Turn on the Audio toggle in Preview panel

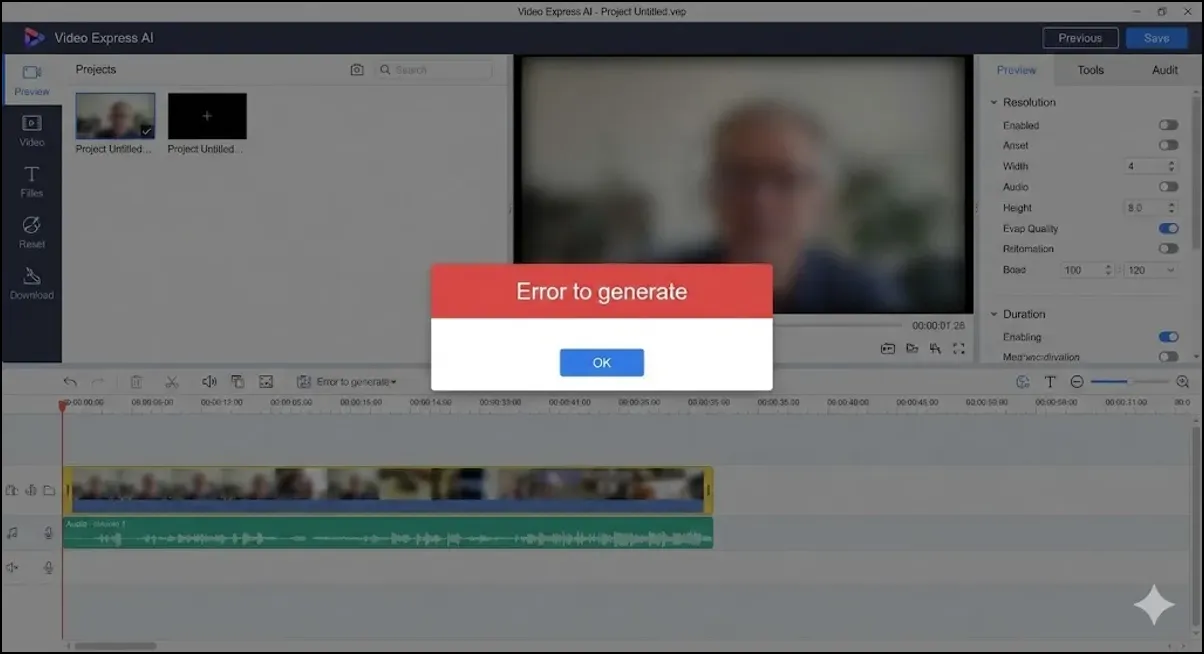pyautogui.click(x=1168, y=186)
